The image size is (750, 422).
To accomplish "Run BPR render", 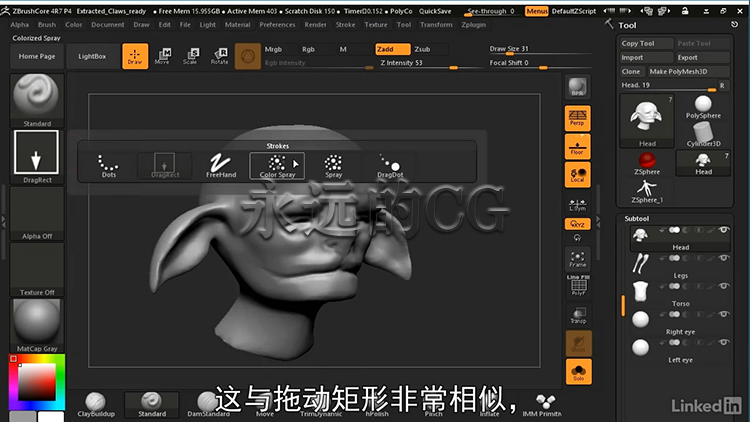I will point(577,87).
